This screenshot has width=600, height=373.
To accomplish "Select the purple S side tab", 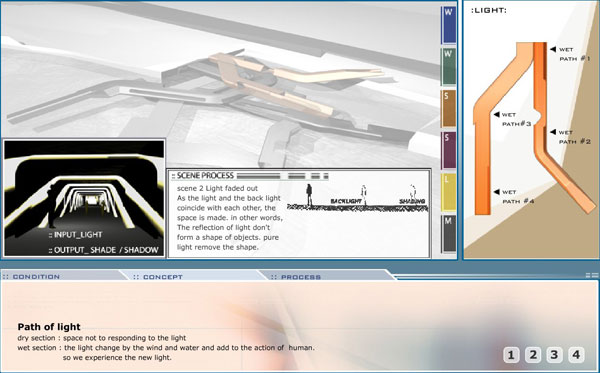I will point(448,150).
